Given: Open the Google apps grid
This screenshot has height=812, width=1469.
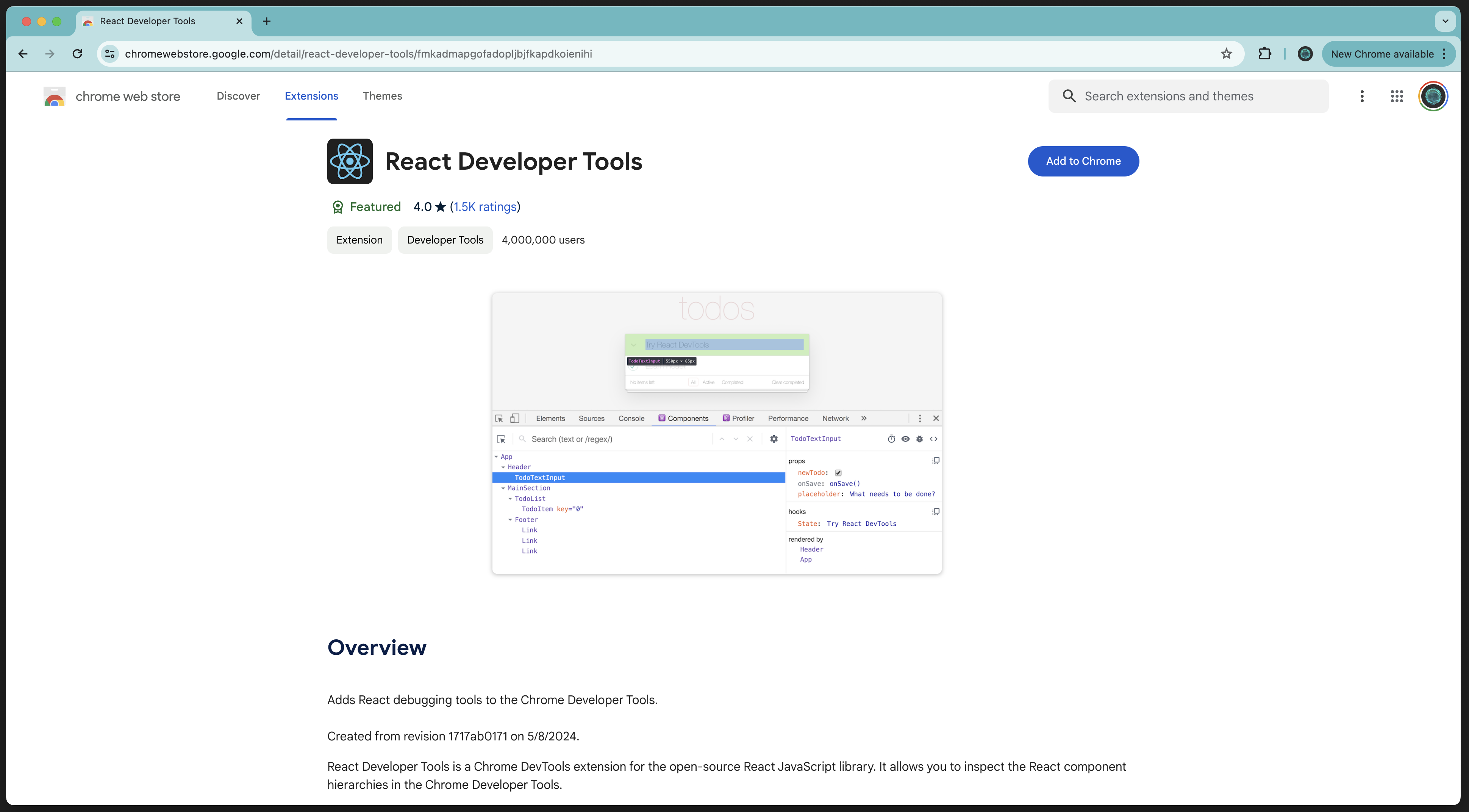Looking at the screenshot, I should point(1397,96).
